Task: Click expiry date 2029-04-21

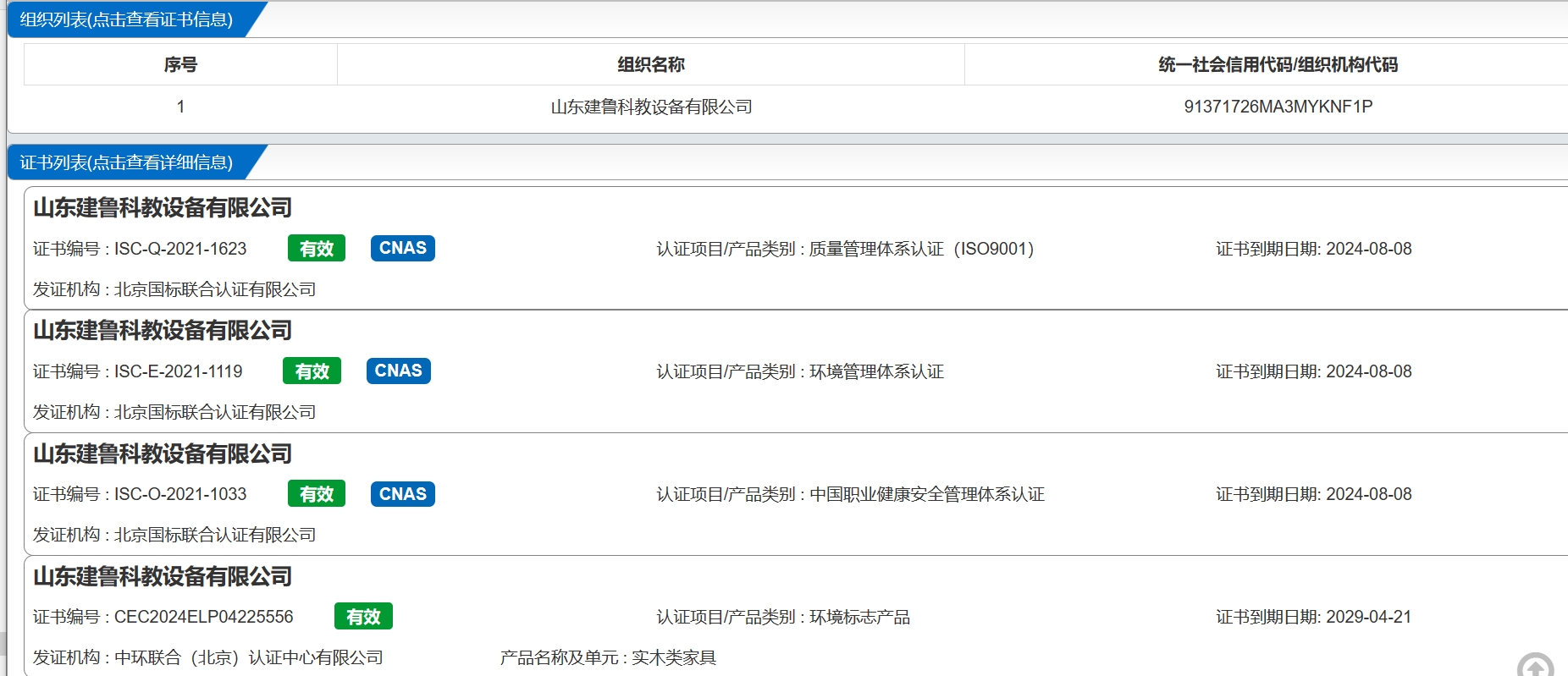Action: point(1369,617)
